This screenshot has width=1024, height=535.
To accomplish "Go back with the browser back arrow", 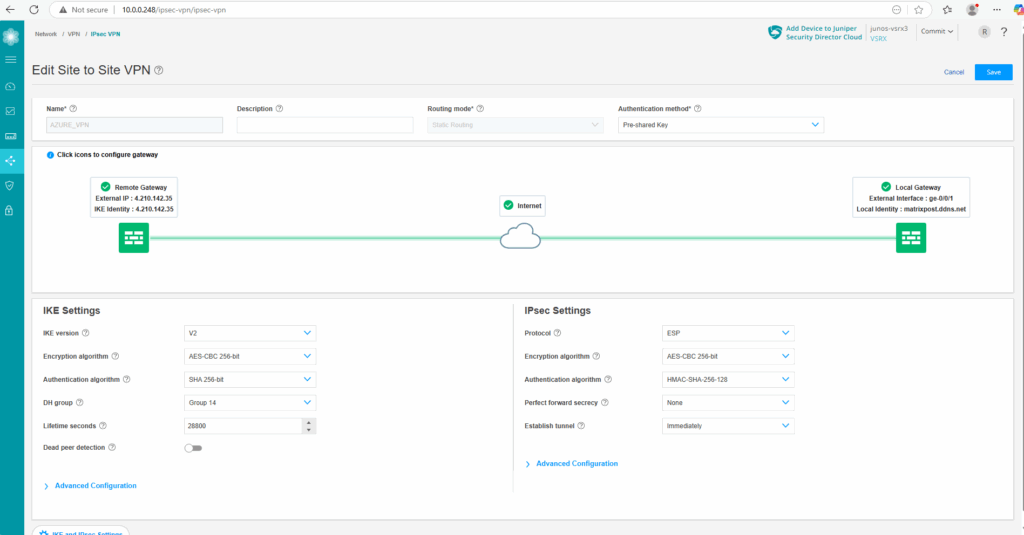I will [10, 10].
